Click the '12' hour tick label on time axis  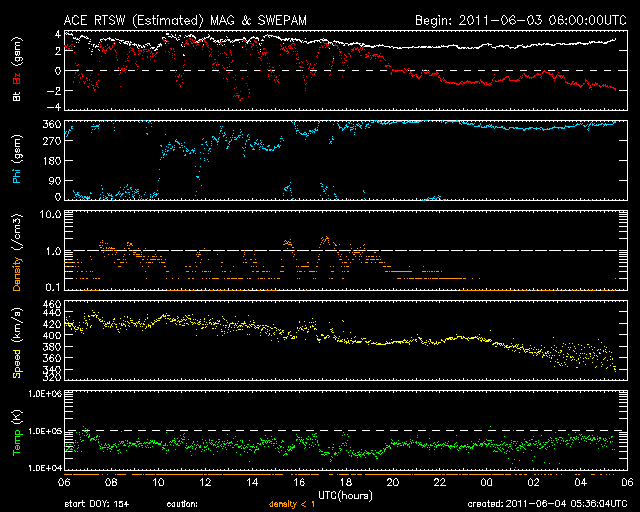(205, 483)
